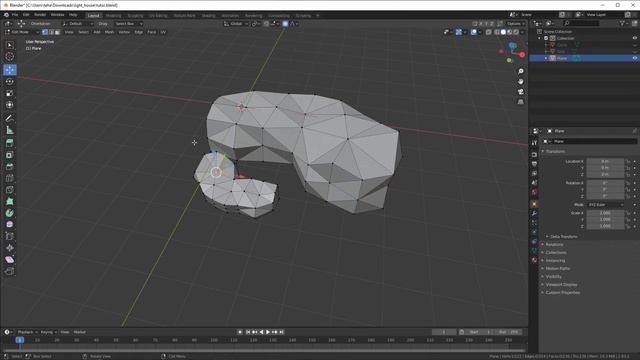640x360 pixels.
Task: Open the Output properties tab
Action: [x=534, y=164]
